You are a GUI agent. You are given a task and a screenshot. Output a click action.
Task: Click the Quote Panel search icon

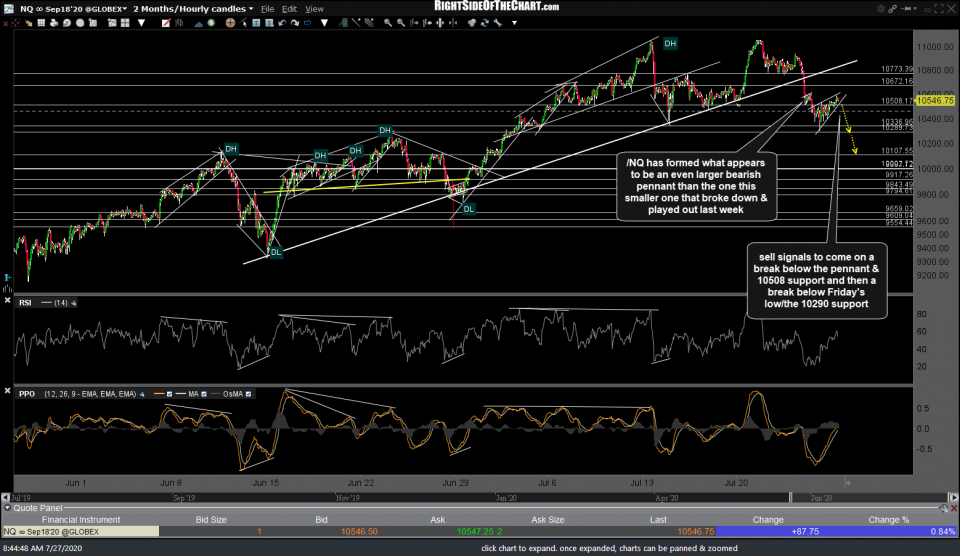coord(944,508)
